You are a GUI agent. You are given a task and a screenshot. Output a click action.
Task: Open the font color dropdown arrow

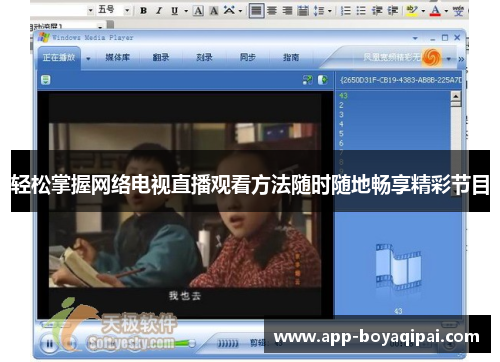(x=446, y=11)
